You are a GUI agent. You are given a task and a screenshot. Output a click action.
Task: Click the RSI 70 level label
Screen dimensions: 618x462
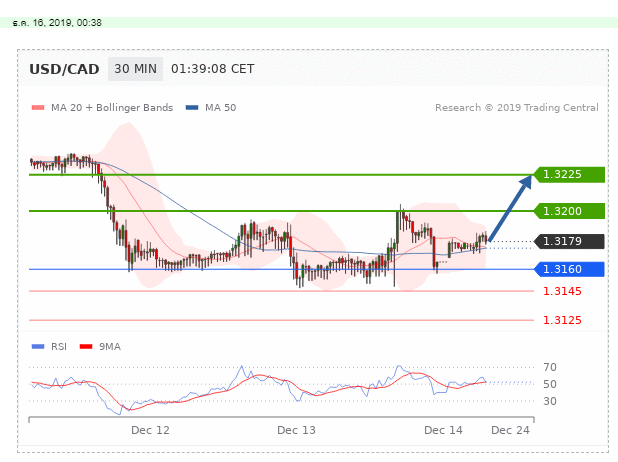[x=550, y=367]
